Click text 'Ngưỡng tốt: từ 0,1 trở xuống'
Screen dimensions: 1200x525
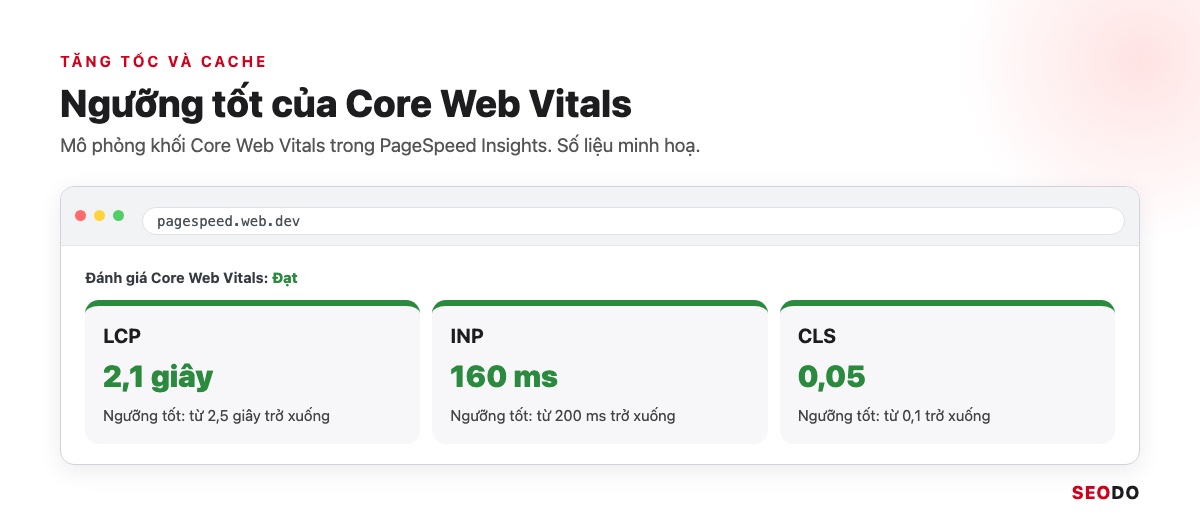coord(894,416)
